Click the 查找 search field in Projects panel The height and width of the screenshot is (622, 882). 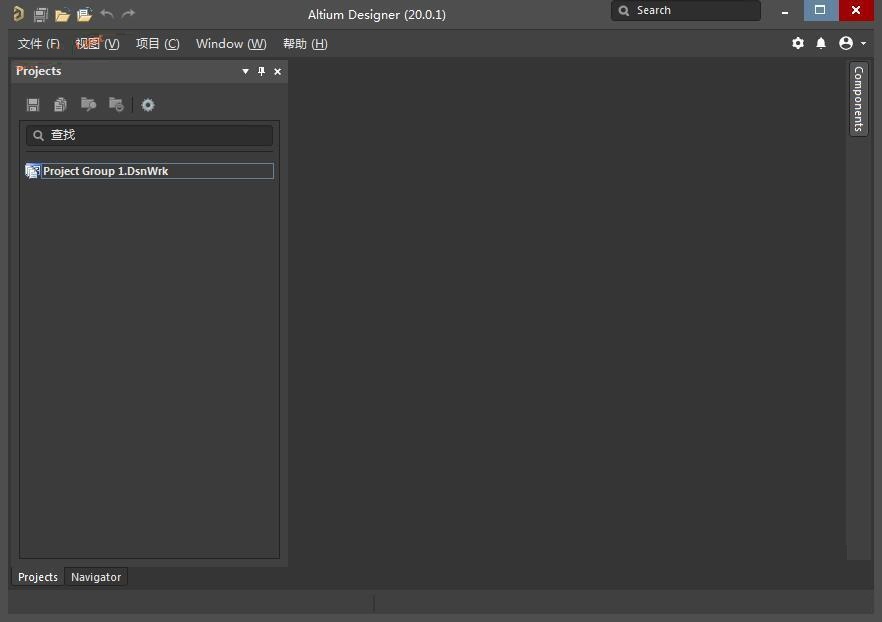pyautogui.click(x=150, y=136)
